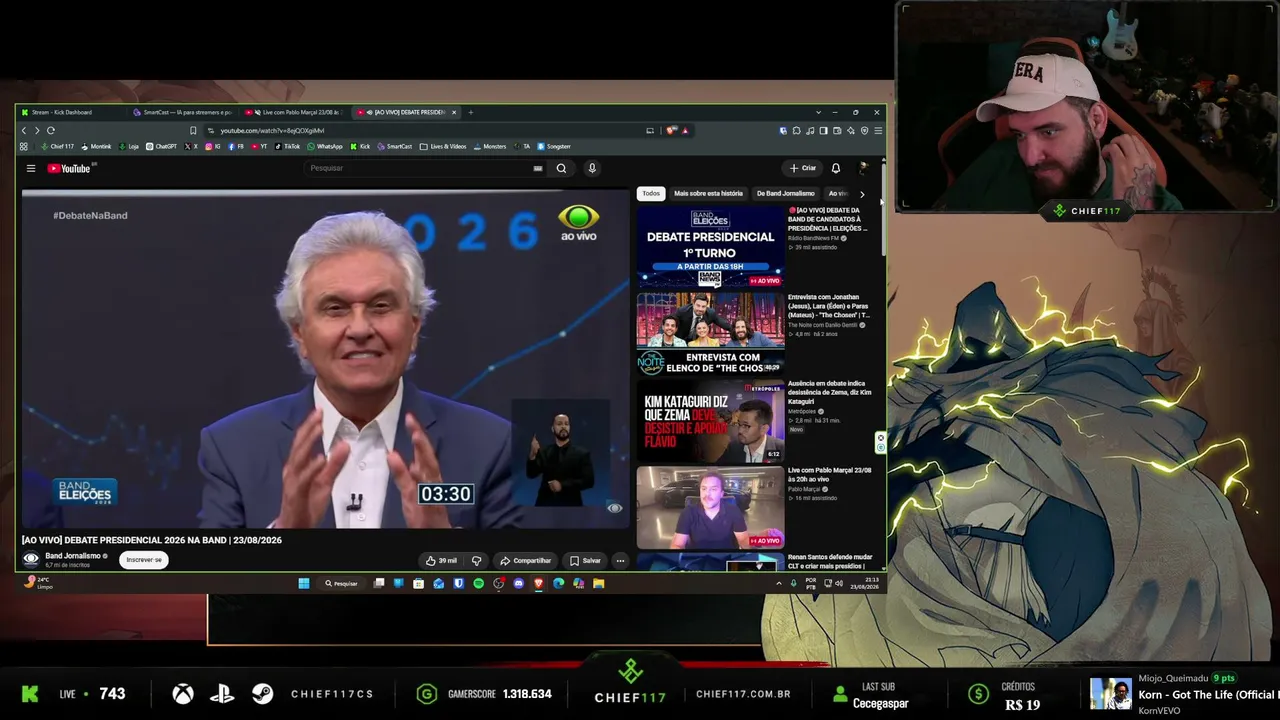Show next filter chips with the arrow

(862, 194)
